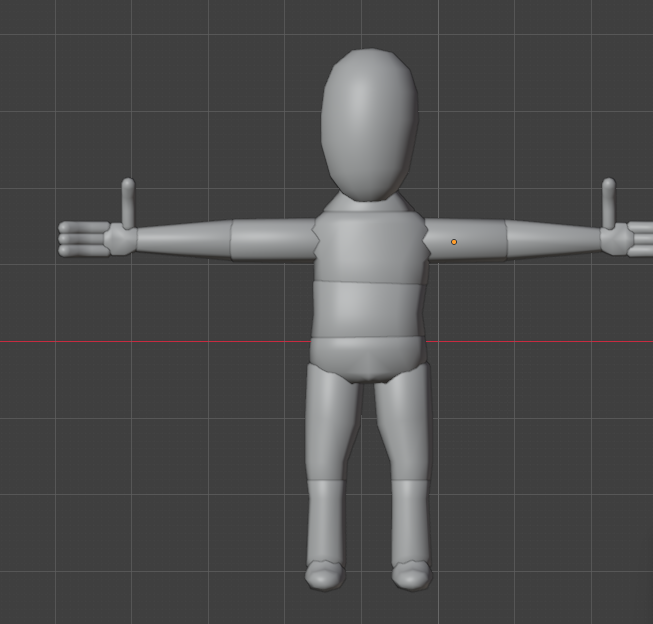
Task: Select the thigh on the viewer's left side
Action: point(330,423)
